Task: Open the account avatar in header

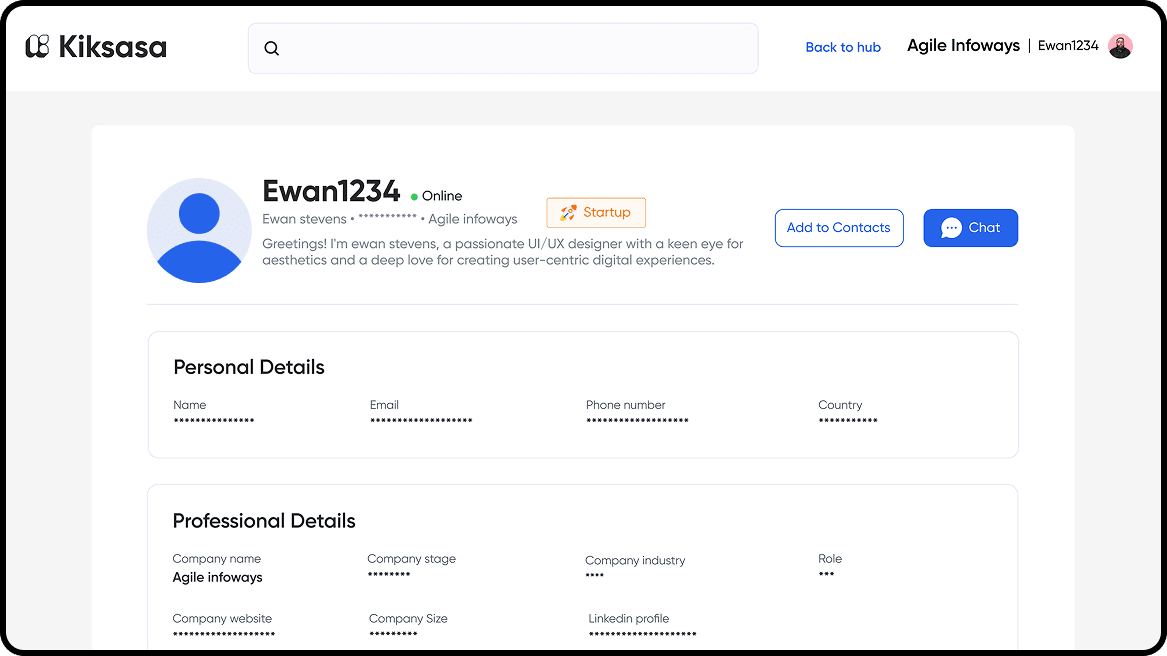Action: point(1120,46)
